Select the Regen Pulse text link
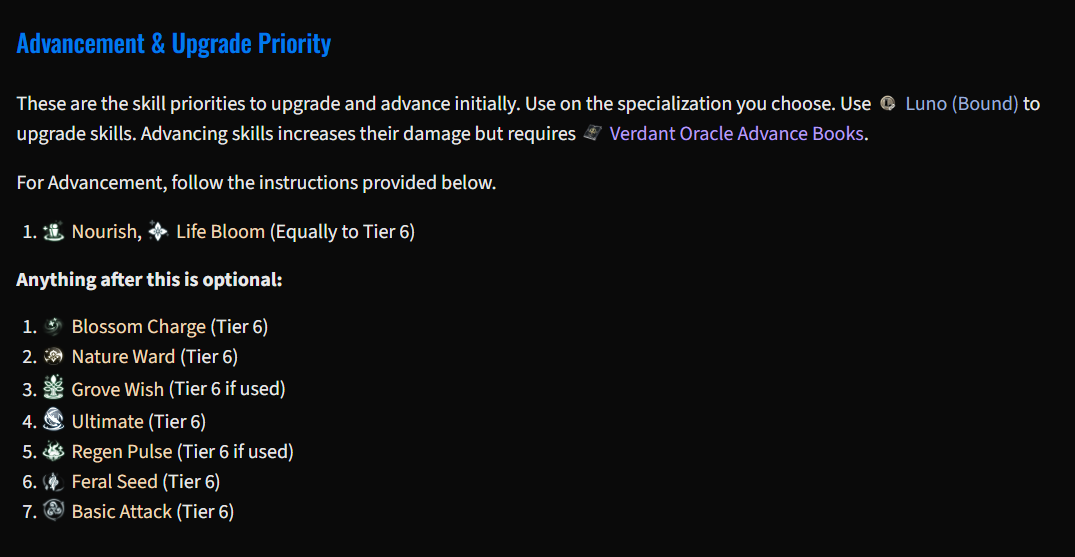This screenshot has height=557, width=1075. (x=122, y=452)
